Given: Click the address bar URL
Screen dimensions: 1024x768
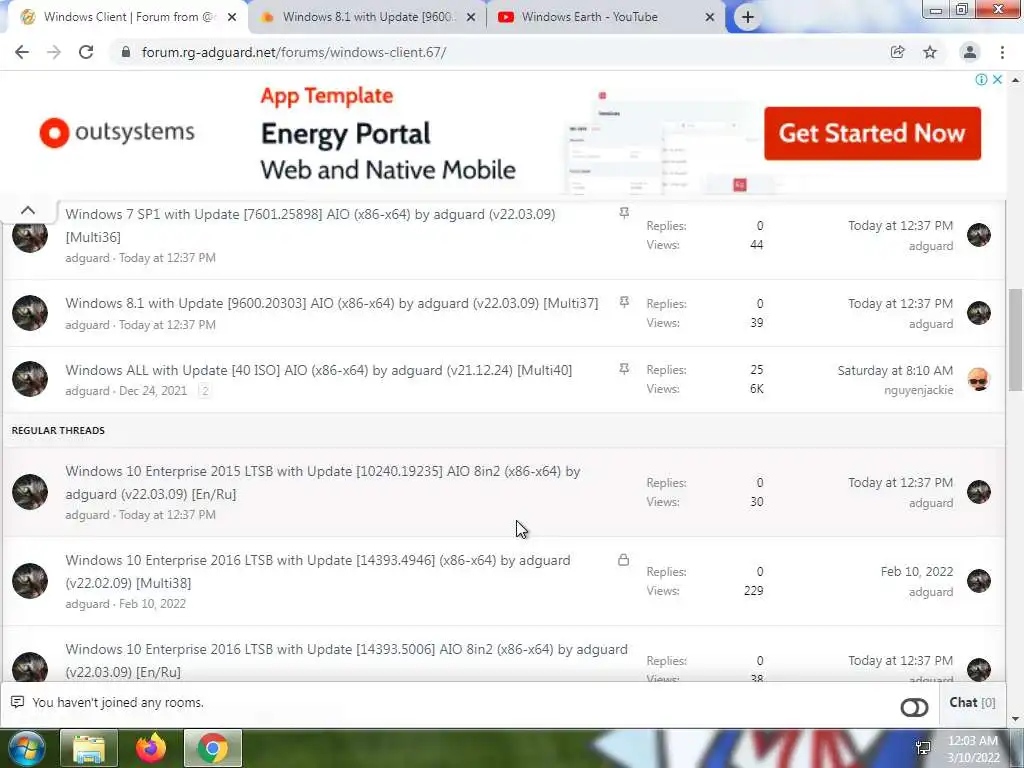Looking at the screenshot, I should tap(294, 52).
